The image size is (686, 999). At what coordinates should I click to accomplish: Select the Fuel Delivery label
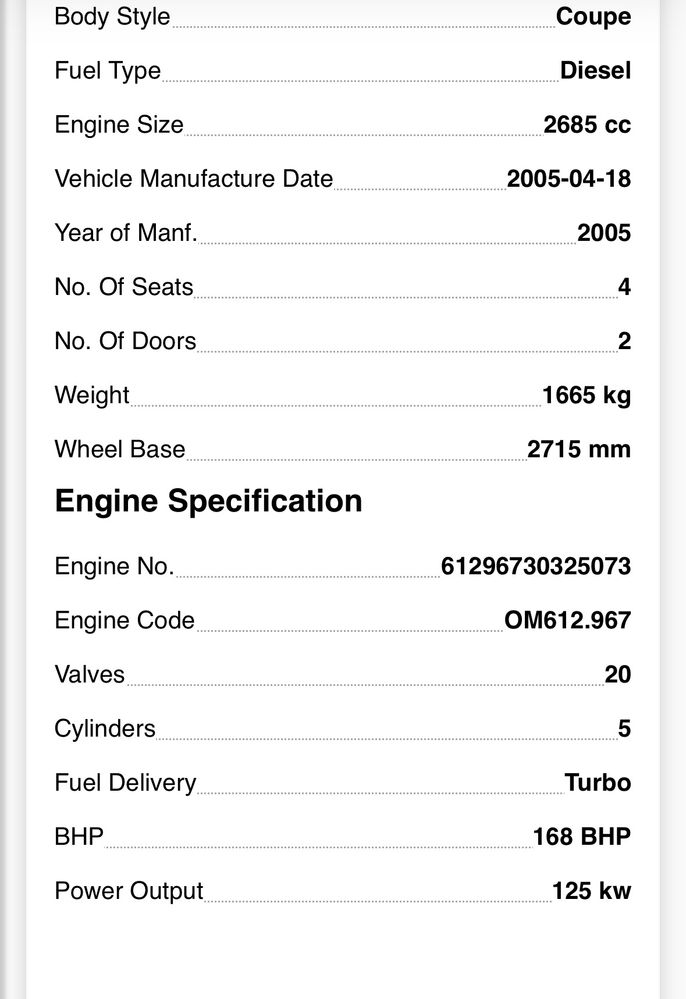click(x=125, y=783)
